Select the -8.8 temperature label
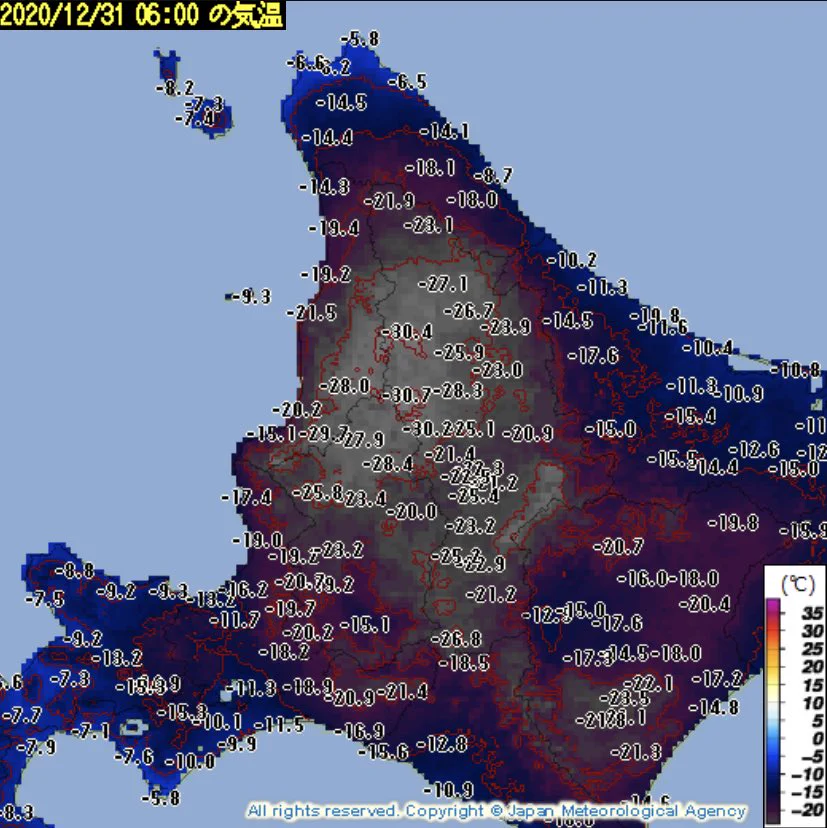 pyautogui.click(x=74, y=571)
